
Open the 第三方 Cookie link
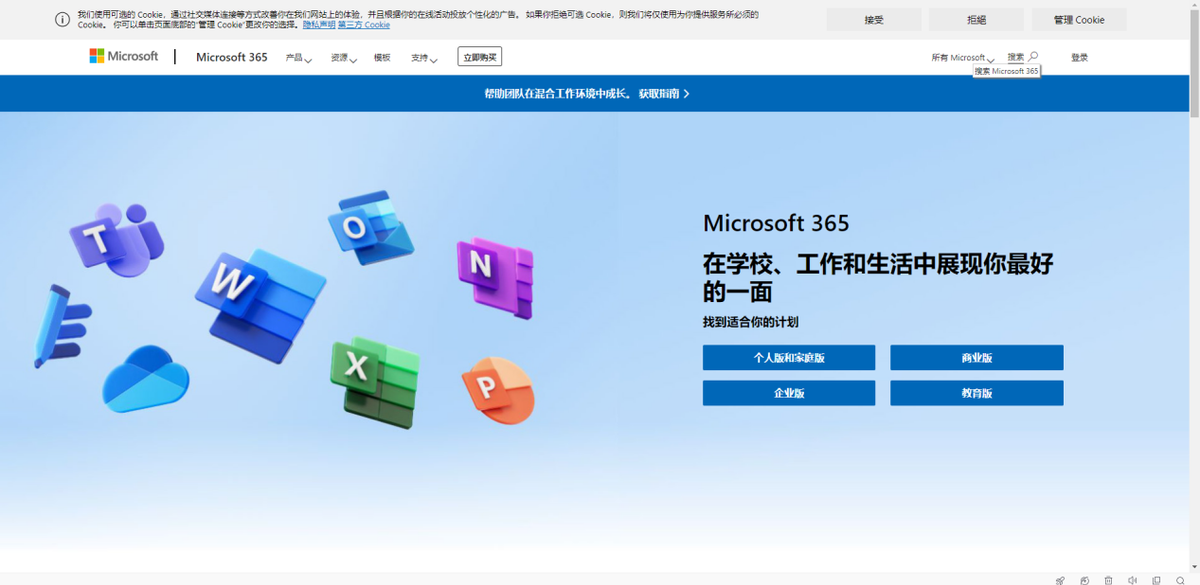point(364,24)
